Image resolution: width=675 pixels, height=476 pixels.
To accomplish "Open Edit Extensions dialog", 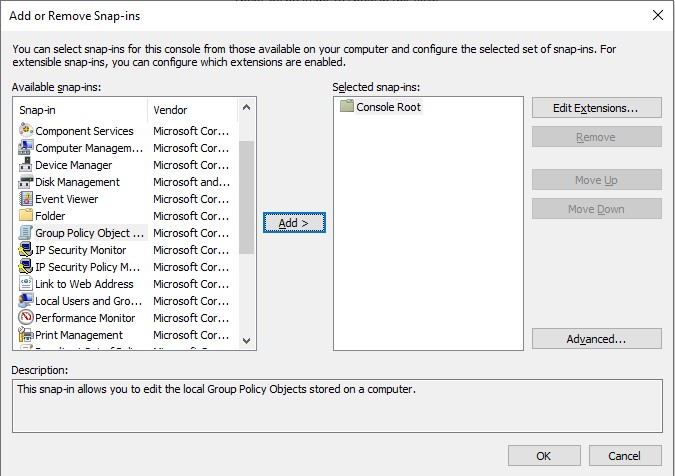I will pyautogui.click(x=596, y=108).
